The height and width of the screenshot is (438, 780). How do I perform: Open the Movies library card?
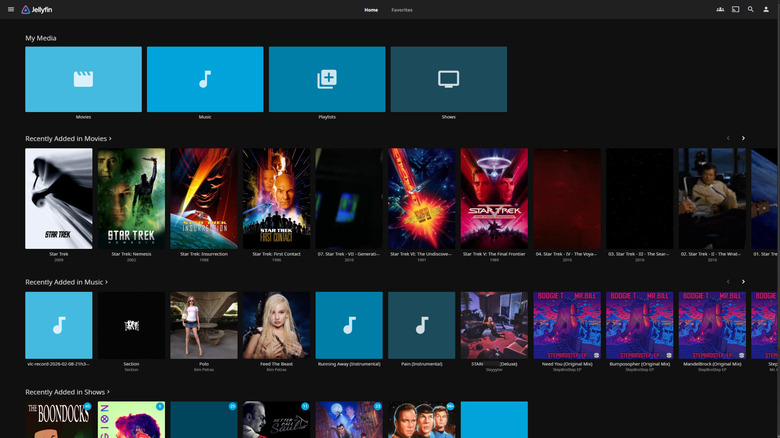(84, 79)
